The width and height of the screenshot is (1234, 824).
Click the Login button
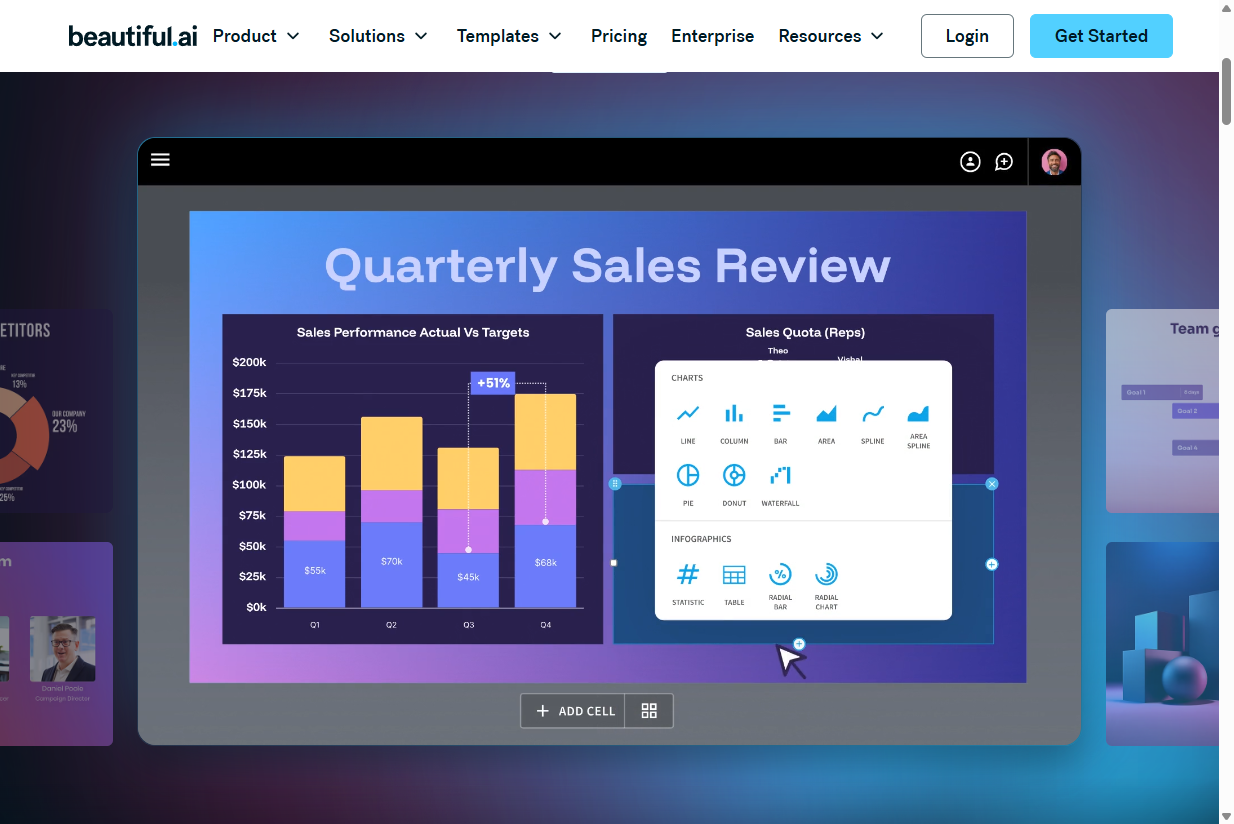click(x=967, y=36)
